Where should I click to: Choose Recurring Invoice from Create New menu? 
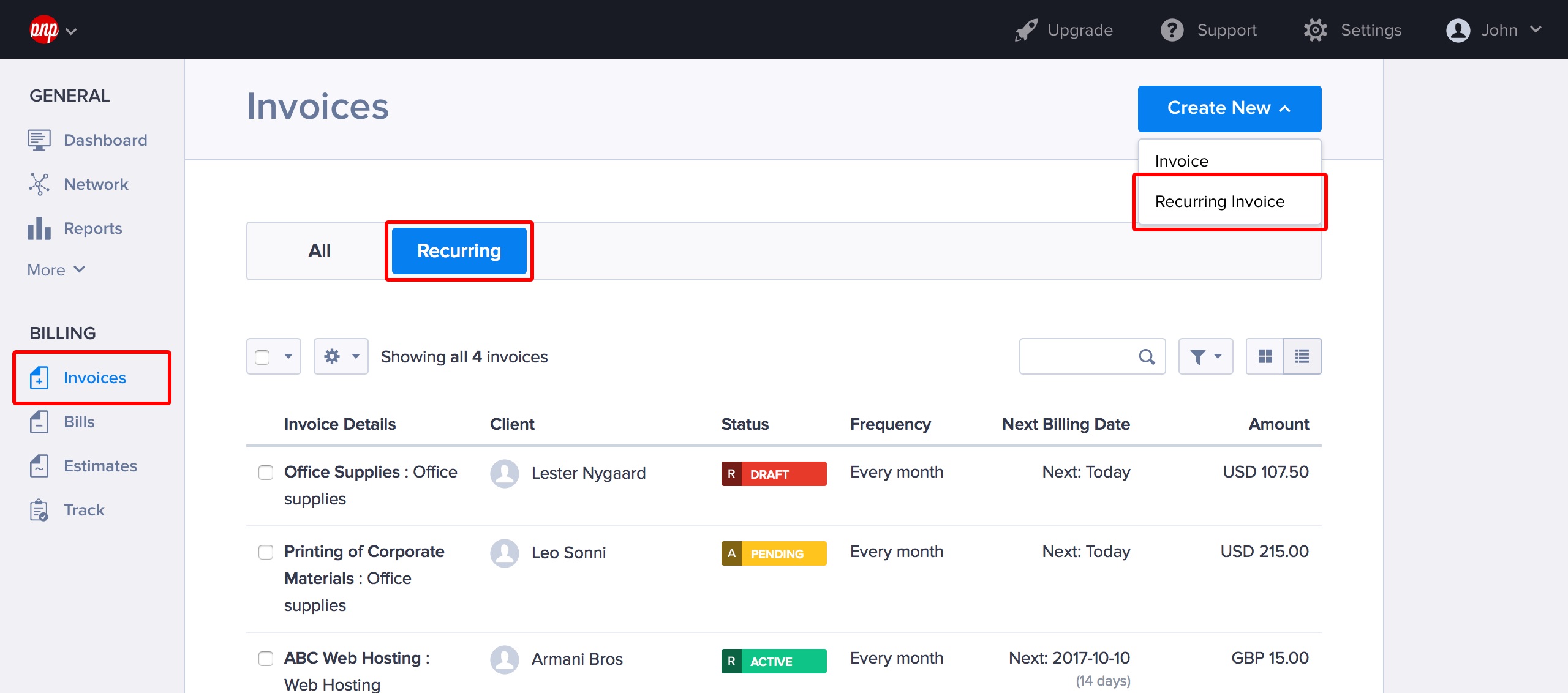tap(1219, 201)
